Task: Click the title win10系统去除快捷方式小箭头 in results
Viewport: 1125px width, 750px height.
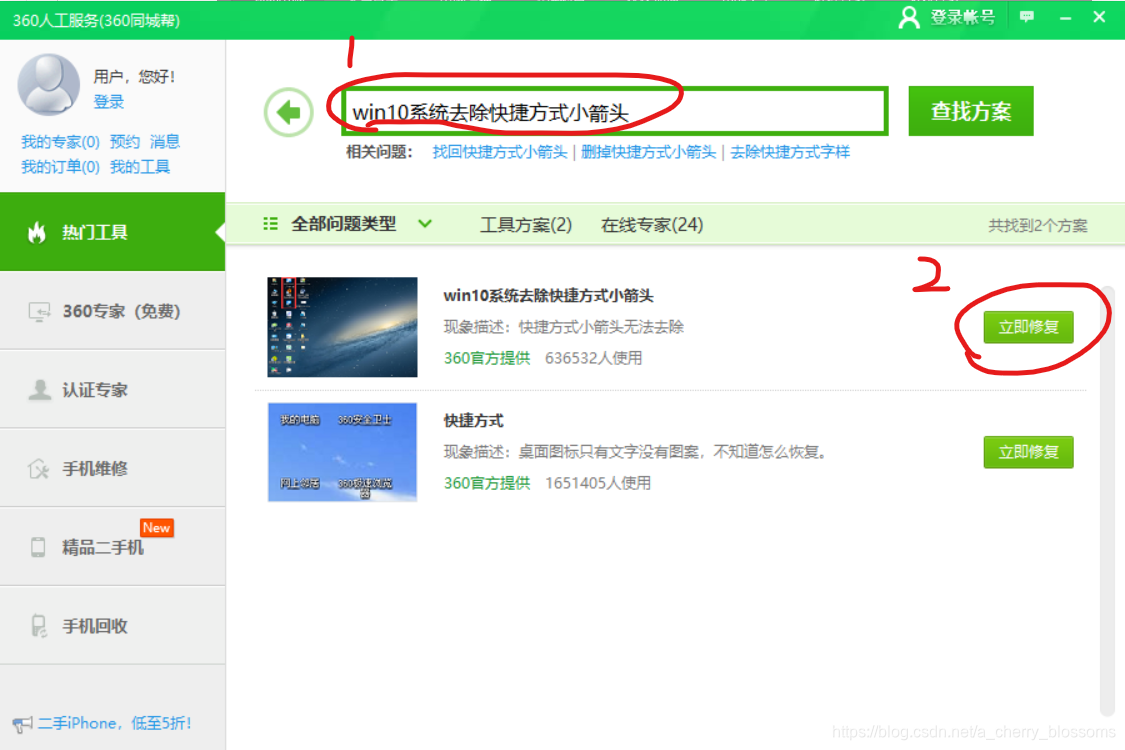Action: coord(548,296)
